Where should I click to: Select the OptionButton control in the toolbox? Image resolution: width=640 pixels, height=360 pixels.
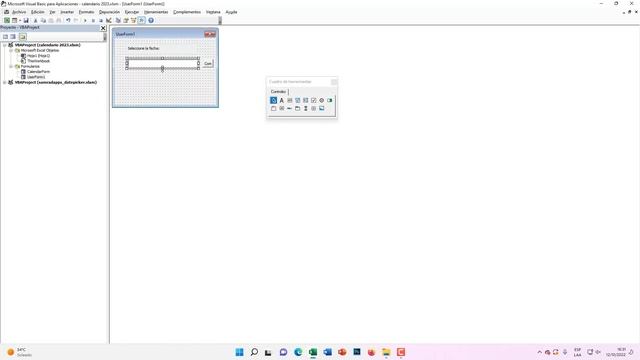pos(322,100)
